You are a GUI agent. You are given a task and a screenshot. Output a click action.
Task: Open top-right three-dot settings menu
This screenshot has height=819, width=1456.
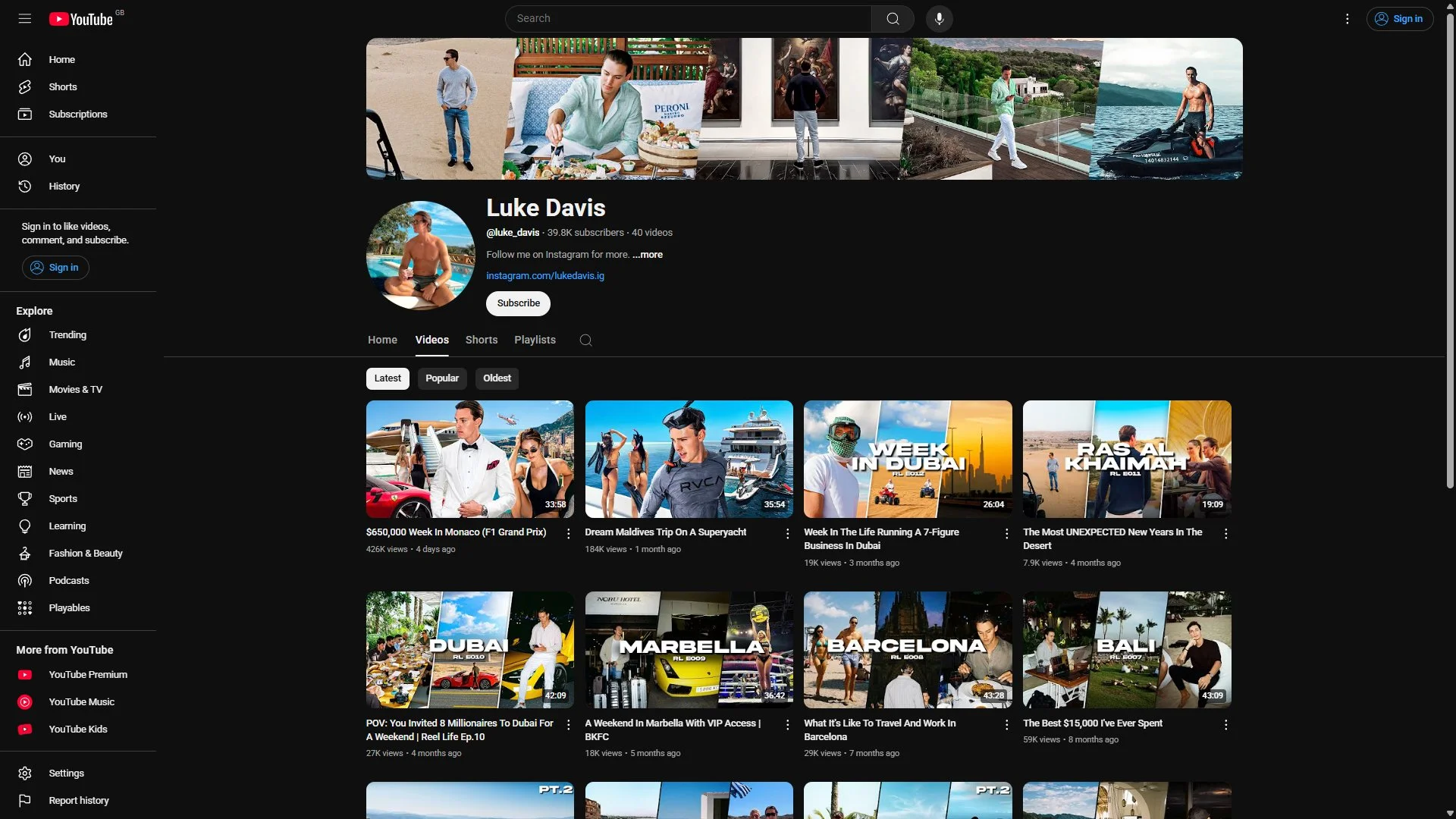pos(1347,18)
